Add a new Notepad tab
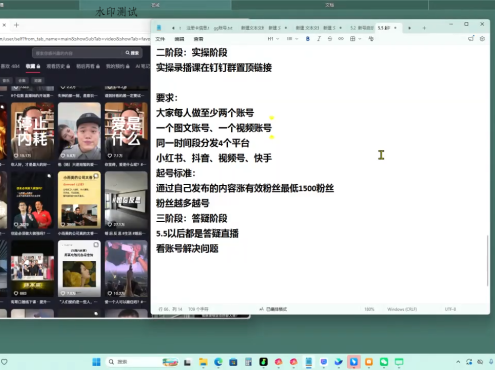The width and height of the screenshot is (495, 370). coord(424,28)
